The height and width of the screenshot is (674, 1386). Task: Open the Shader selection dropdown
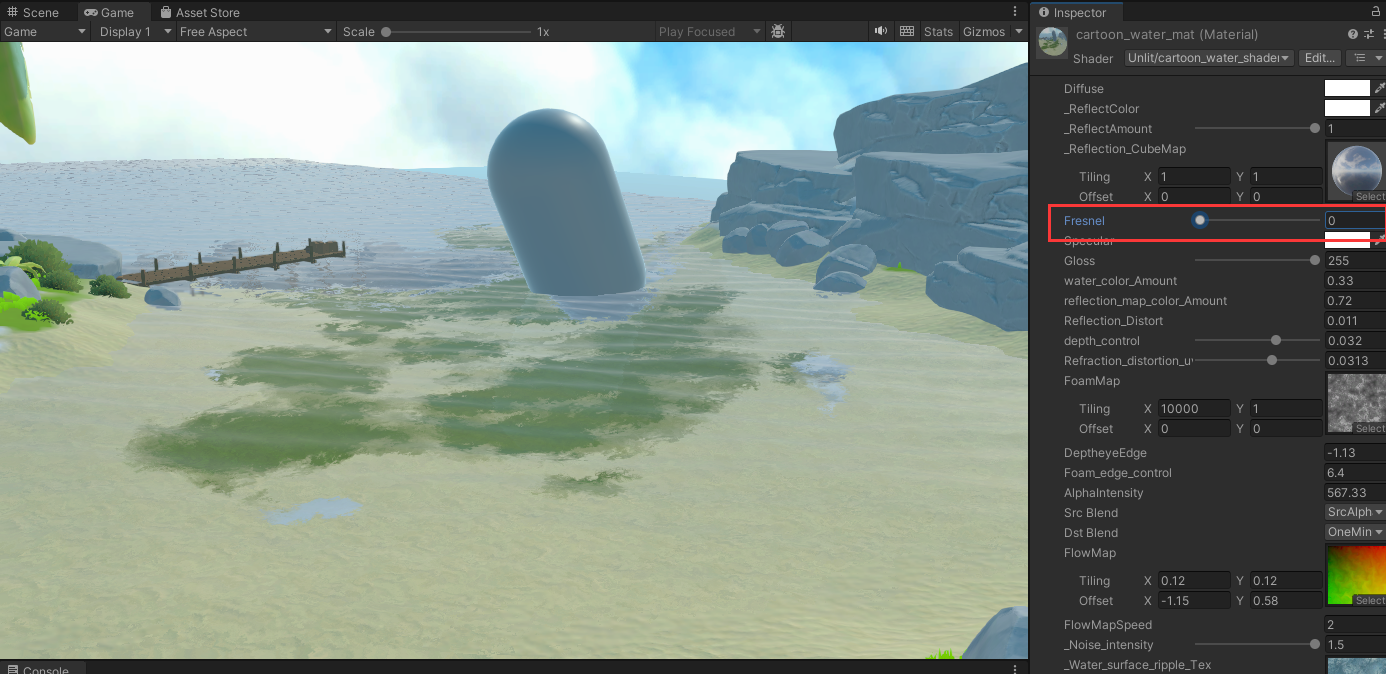pos(1209,58)
